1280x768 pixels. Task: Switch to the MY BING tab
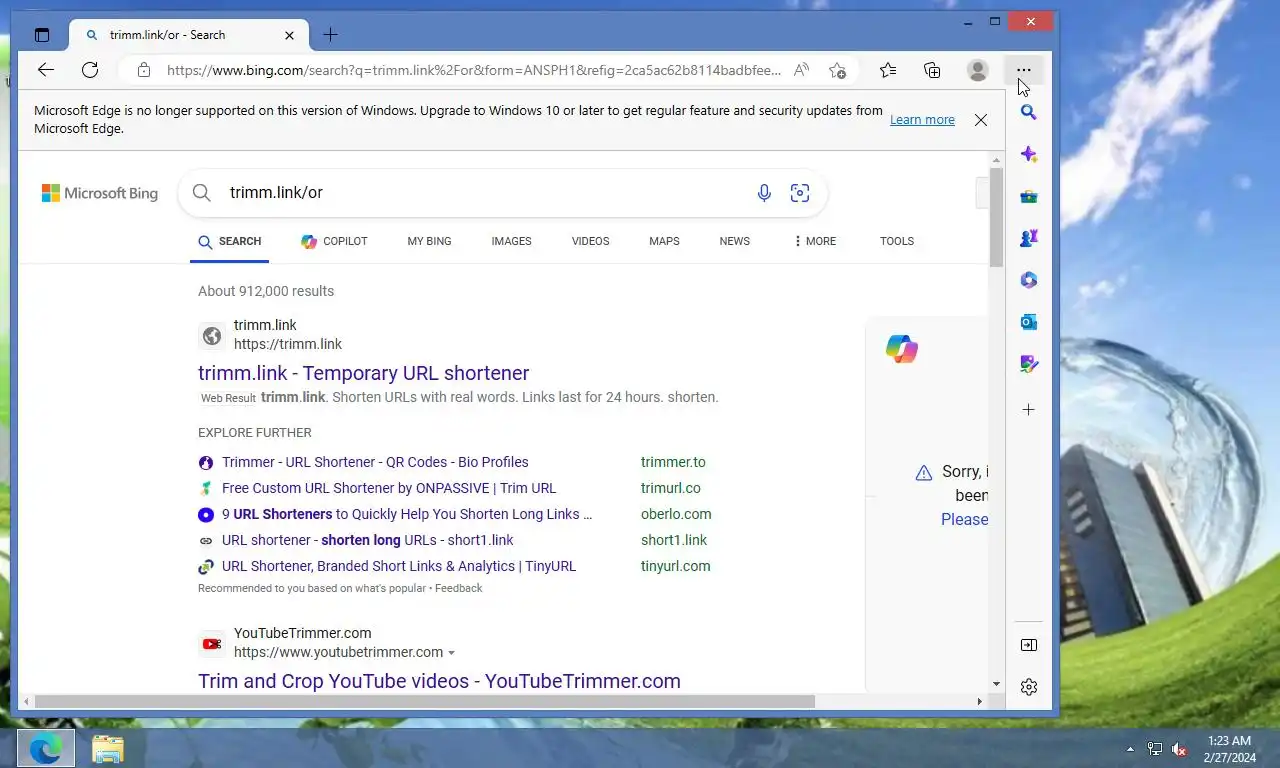coord(429,241)
